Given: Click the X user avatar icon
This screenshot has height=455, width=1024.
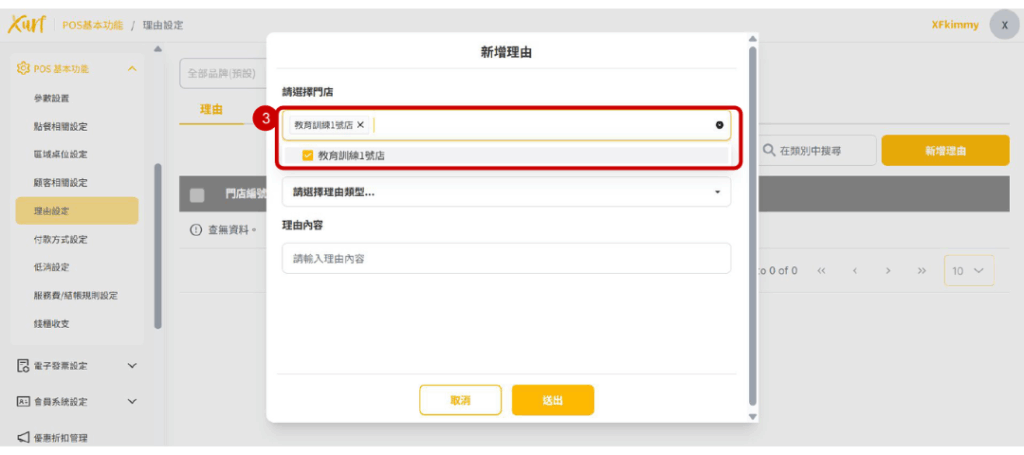Looking at the screenshot, I should 1003,25.
